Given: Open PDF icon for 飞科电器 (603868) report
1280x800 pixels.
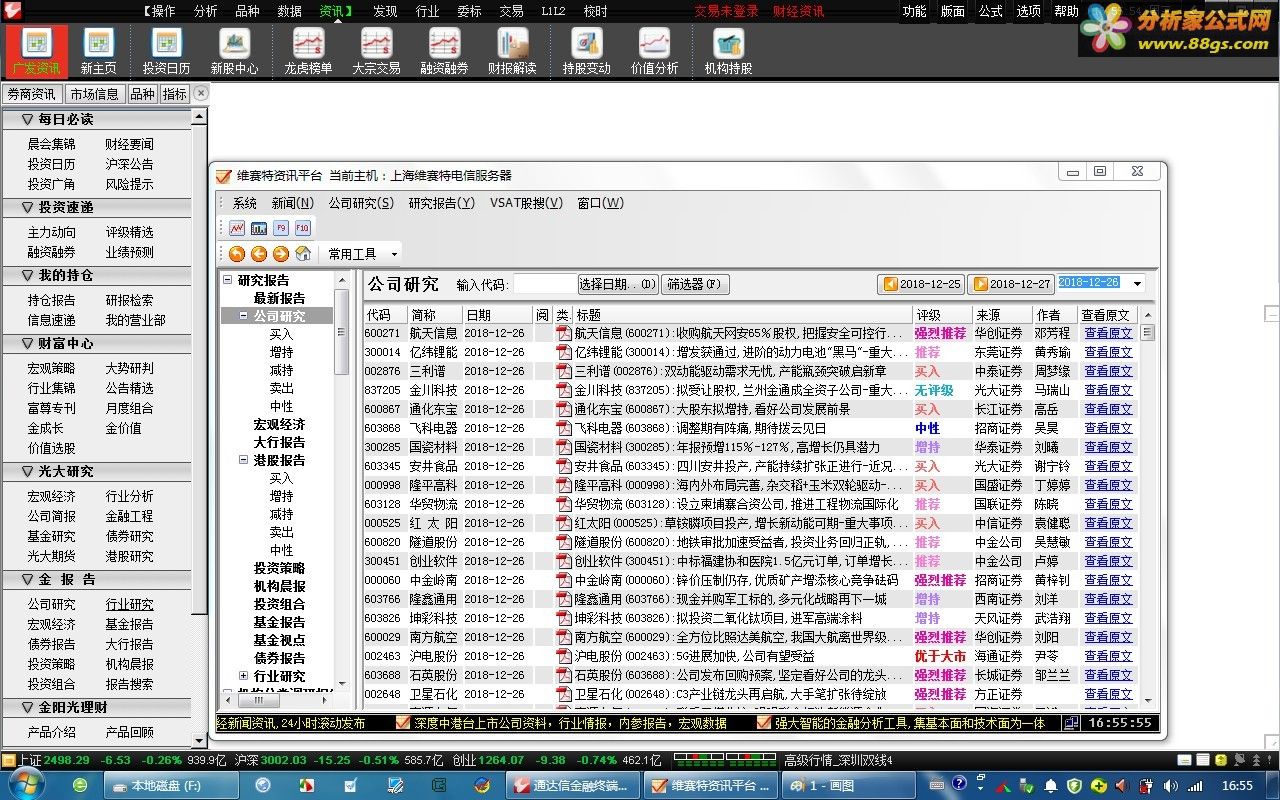Looking at the screenshot, I should coord(564,428).
